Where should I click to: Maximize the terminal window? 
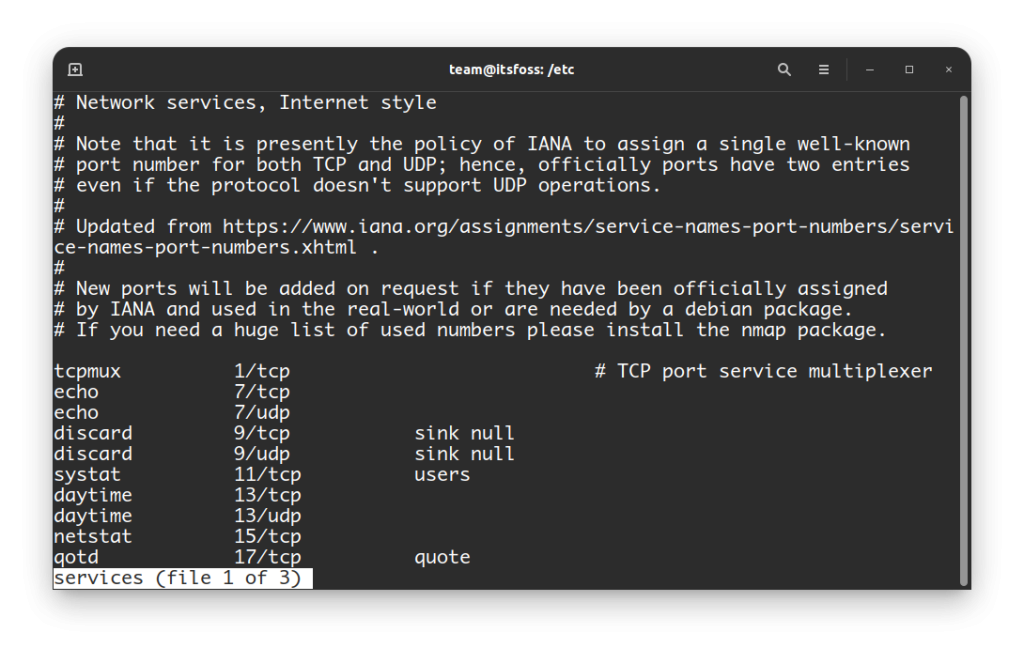(x=909, y=70)
